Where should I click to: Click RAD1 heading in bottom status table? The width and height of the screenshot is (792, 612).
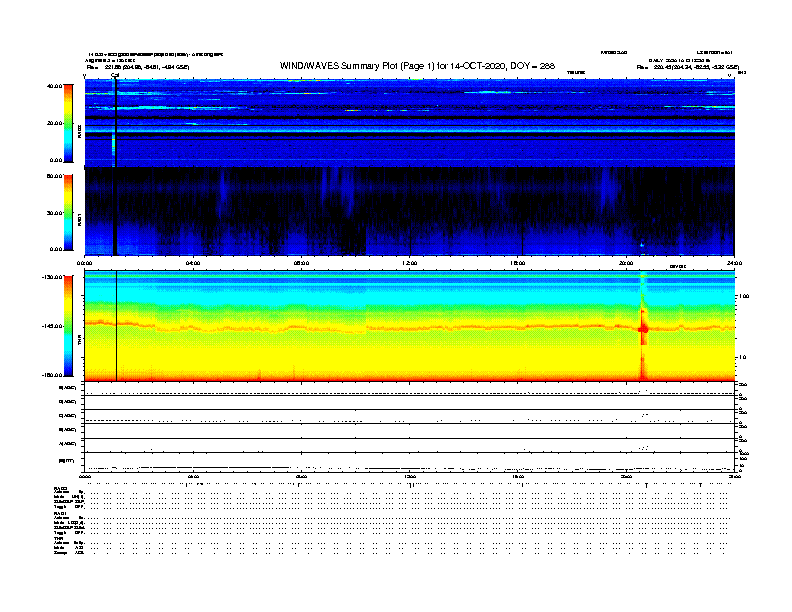(61, 514)
